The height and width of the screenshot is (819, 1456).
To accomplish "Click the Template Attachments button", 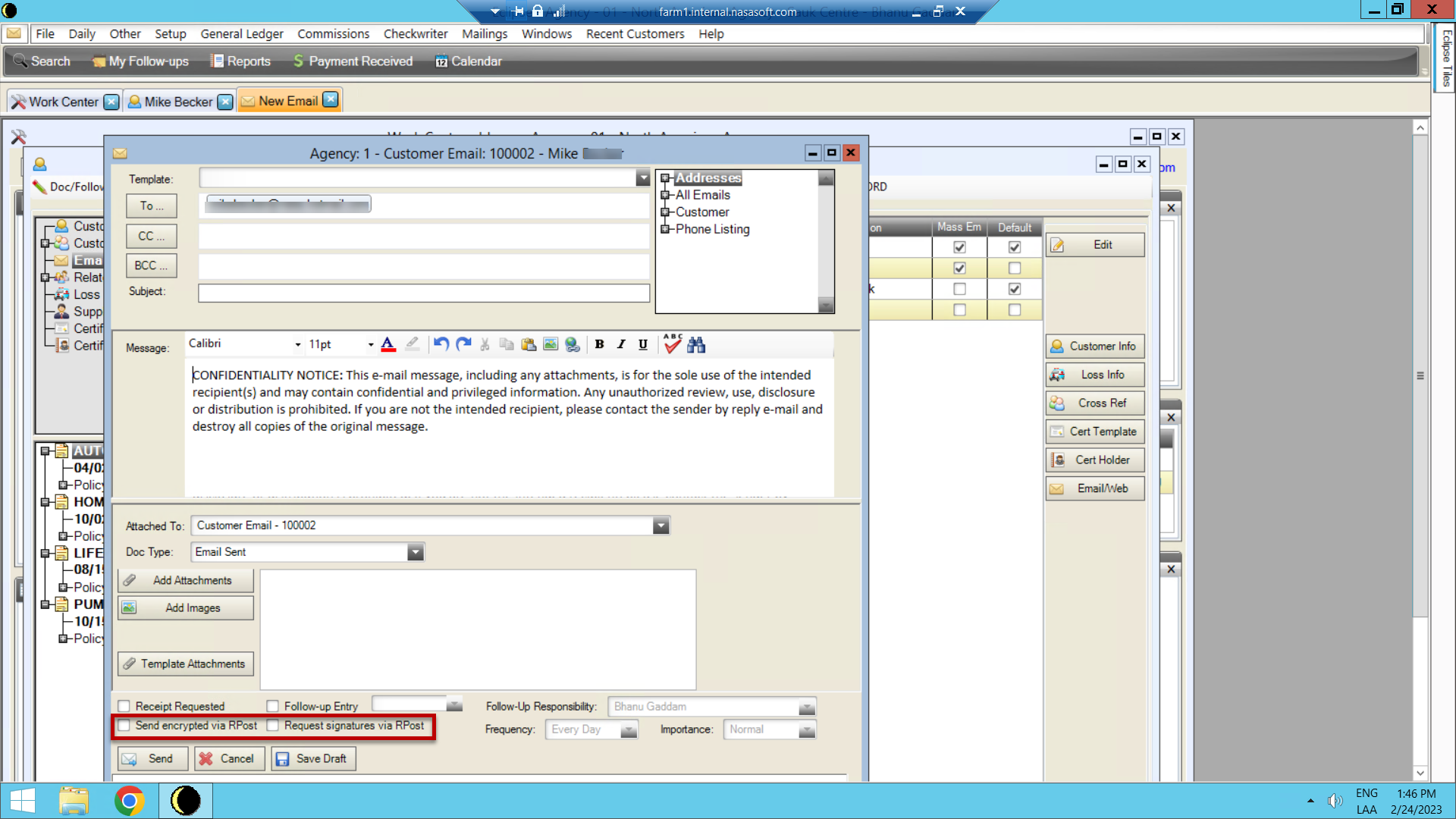I will point(185,664).
